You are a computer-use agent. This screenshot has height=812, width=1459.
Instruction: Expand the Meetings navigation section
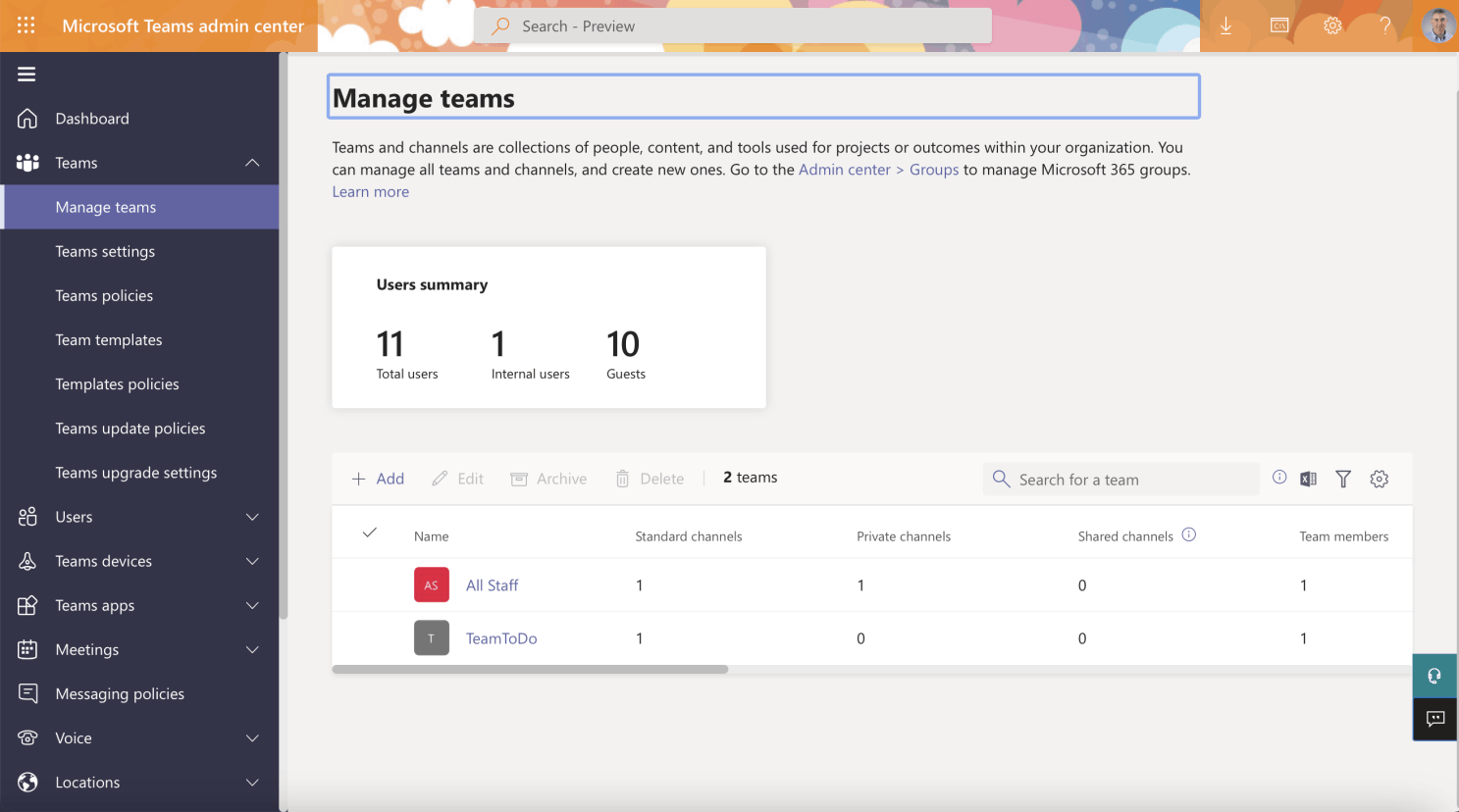coord(252,649)
